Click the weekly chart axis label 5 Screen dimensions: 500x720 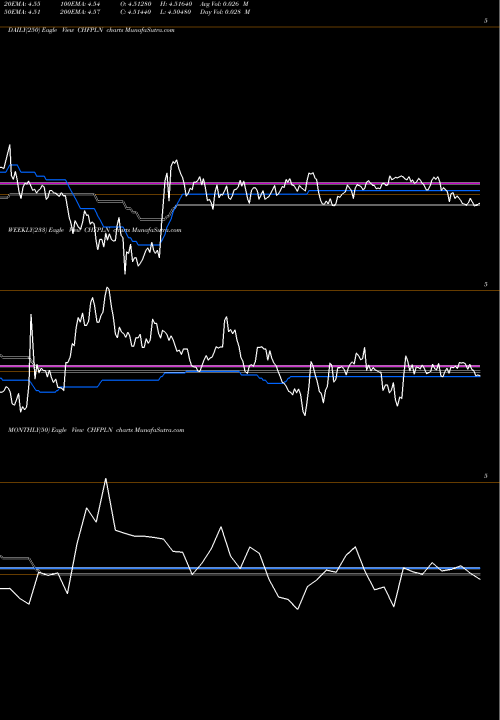(x=485, y=285)
